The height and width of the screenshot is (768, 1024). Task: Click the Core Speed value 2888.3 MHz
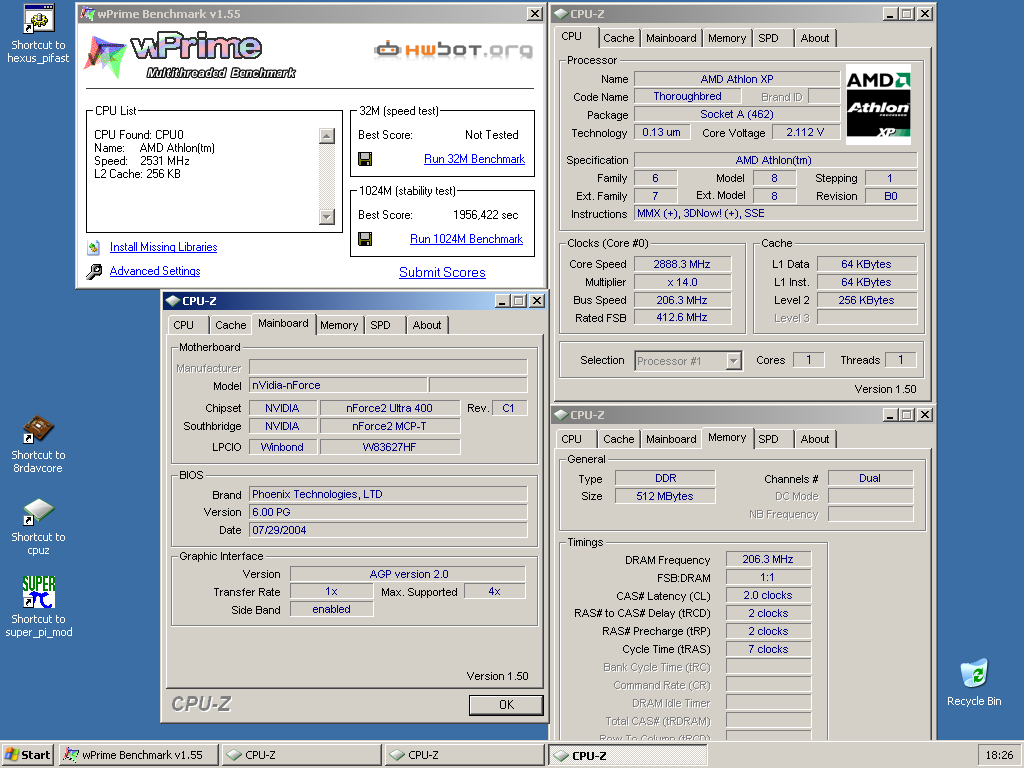682,264
